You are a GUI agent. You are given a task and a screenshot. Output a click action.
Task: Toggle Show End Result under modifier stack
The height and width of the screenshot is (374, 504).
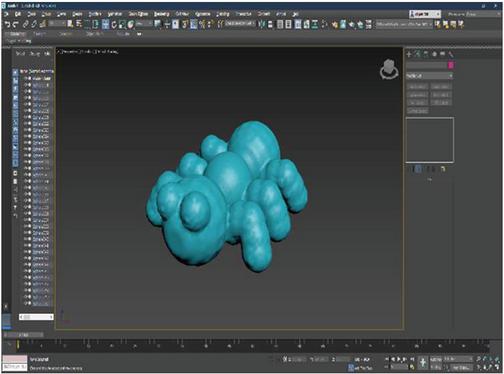pyautogui.click(x=419, y=169)
